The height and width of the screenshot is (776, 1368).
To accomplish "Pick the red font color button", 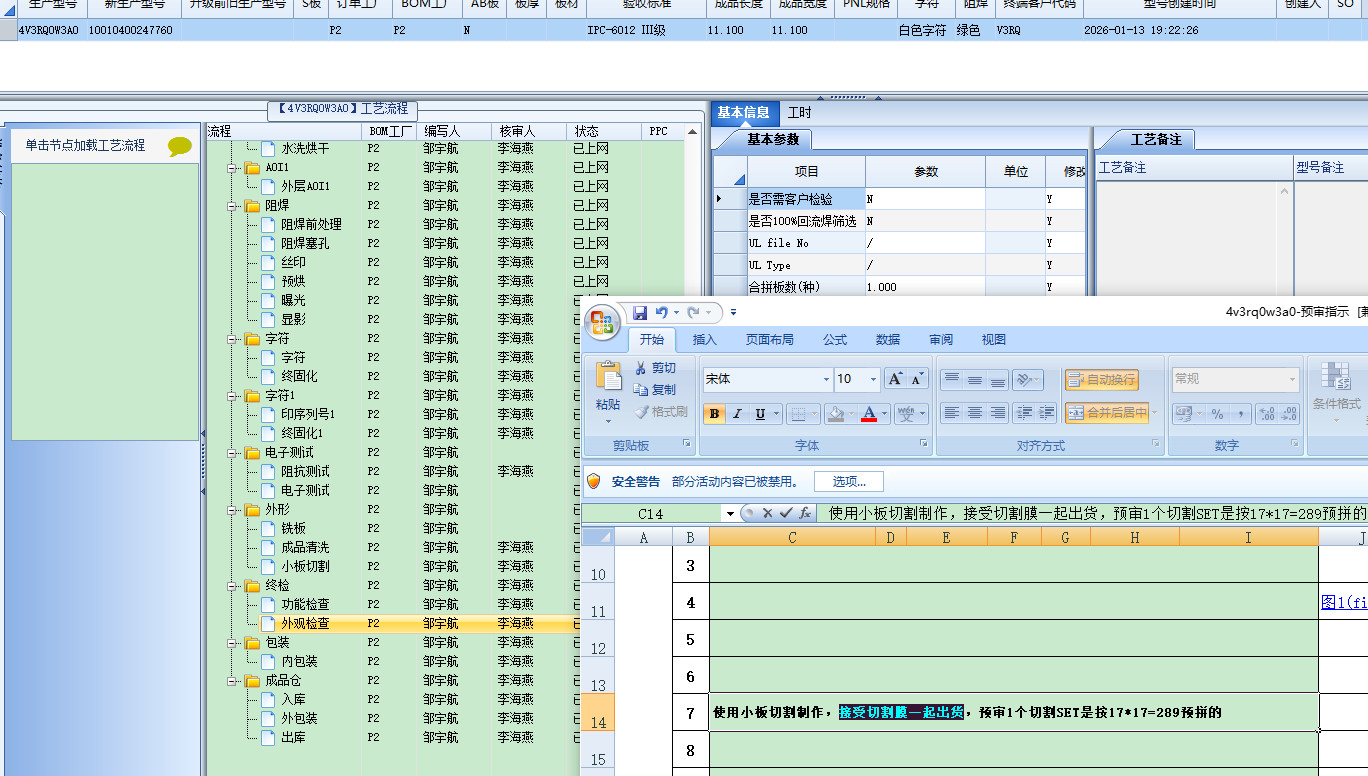I will (868, 414).
